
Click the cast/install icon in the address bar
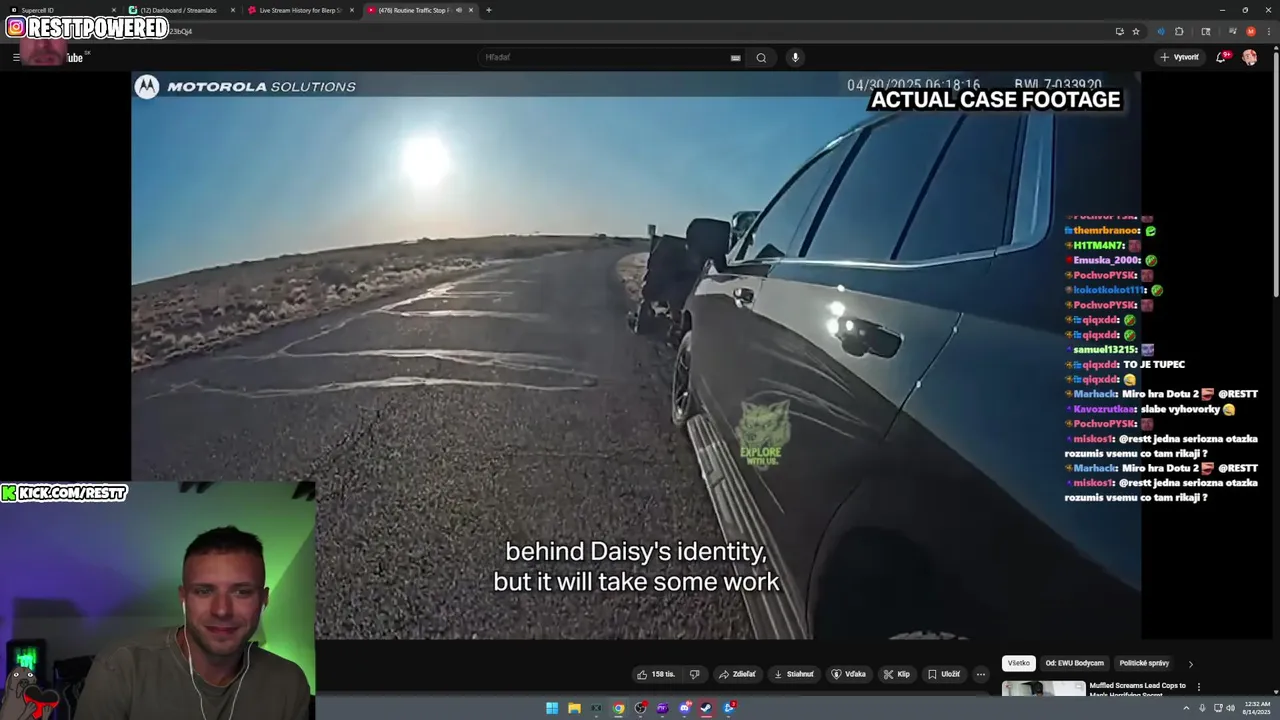click(x=1119, y=31)
